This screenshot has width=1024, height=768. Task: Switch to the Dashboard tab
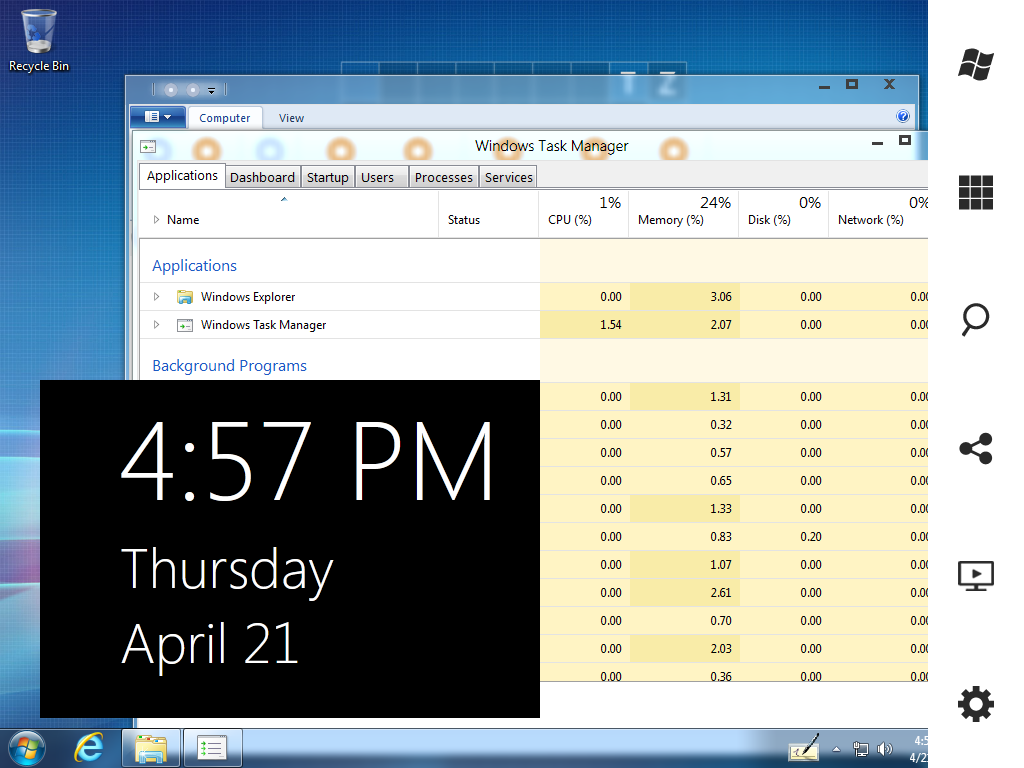coord(262,177)
